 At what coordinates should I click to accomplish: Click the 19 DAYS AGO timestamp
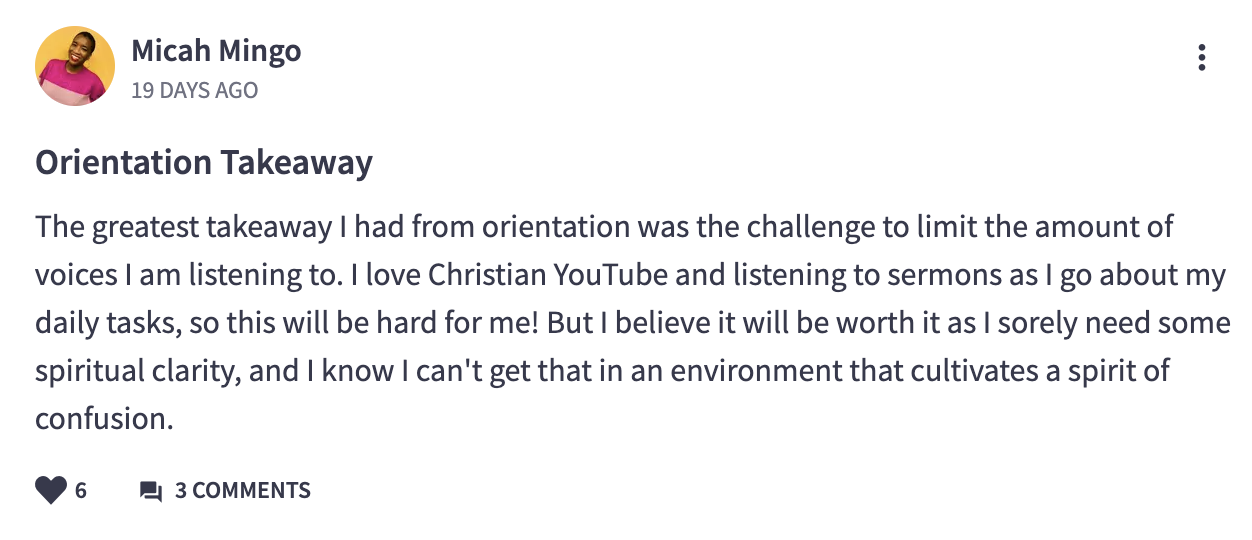[x=194, y=90]
